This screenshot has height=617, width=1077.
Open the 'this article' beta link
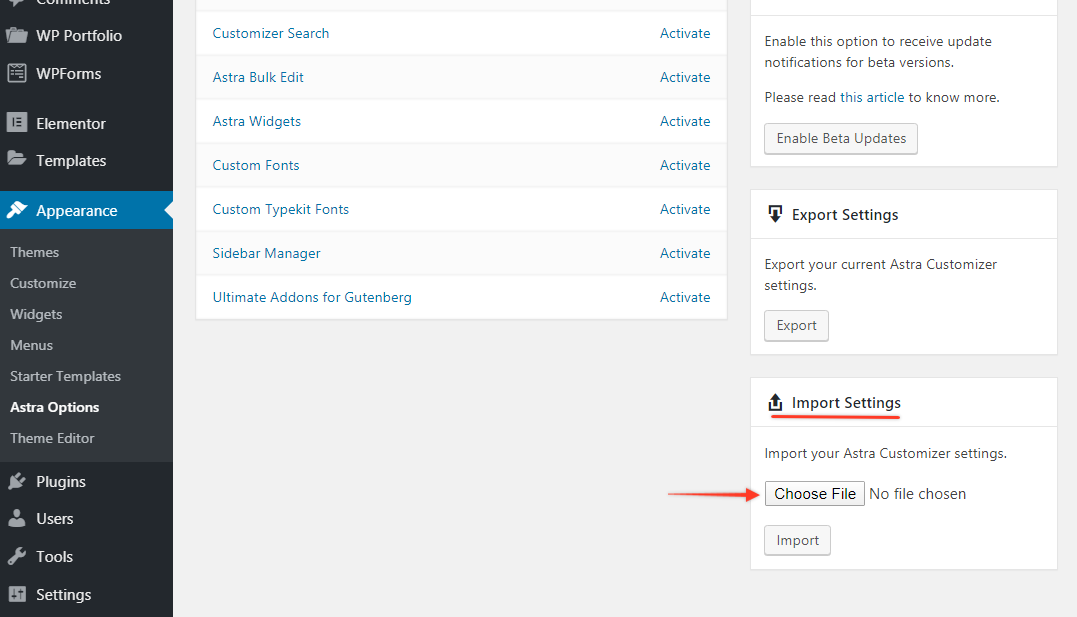coord(872,97)
